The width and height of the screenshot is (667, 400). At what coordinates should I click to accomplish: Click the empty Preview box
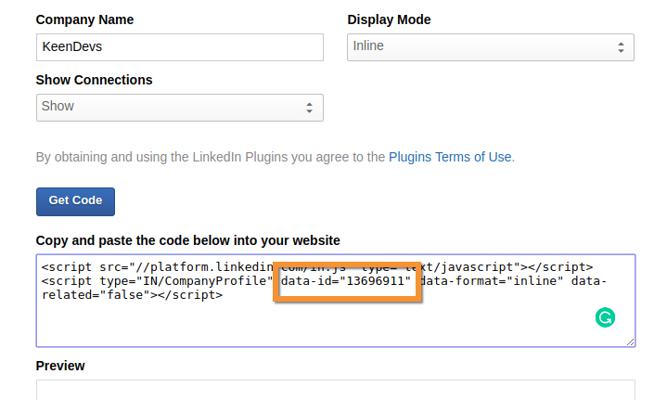coord(335,390)
